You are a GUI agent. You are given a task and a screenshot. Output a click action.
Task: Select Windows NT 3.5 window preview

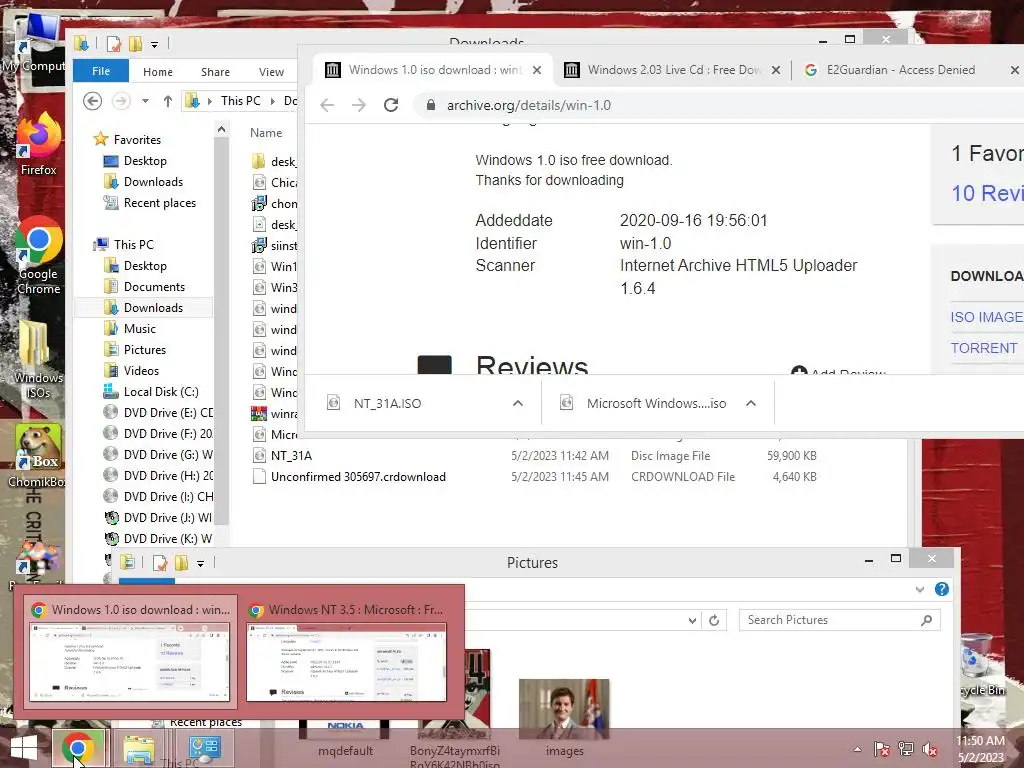click(x=347, y=654)
